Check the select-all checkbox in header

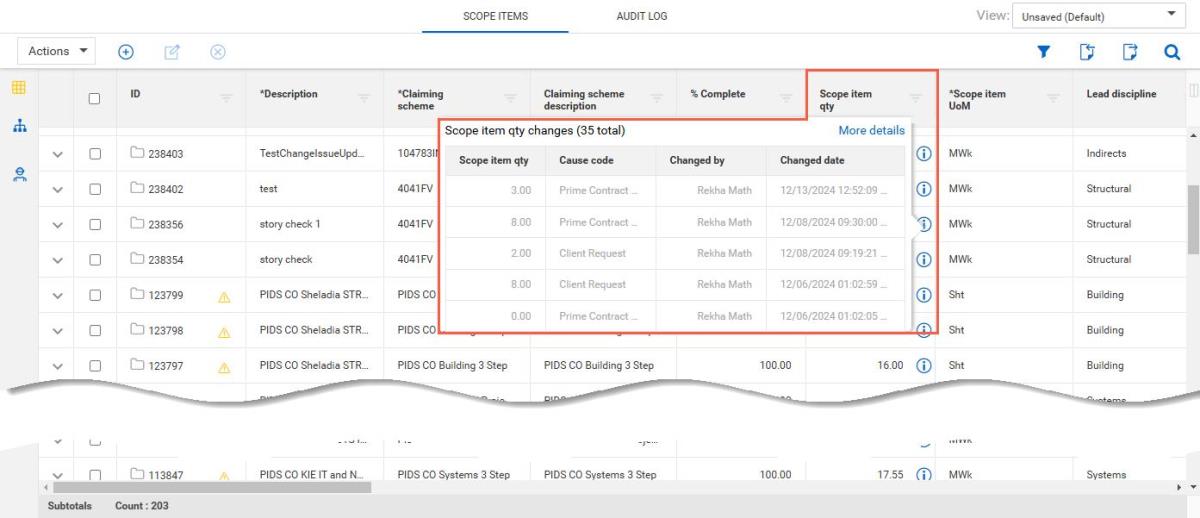point(95,98)
